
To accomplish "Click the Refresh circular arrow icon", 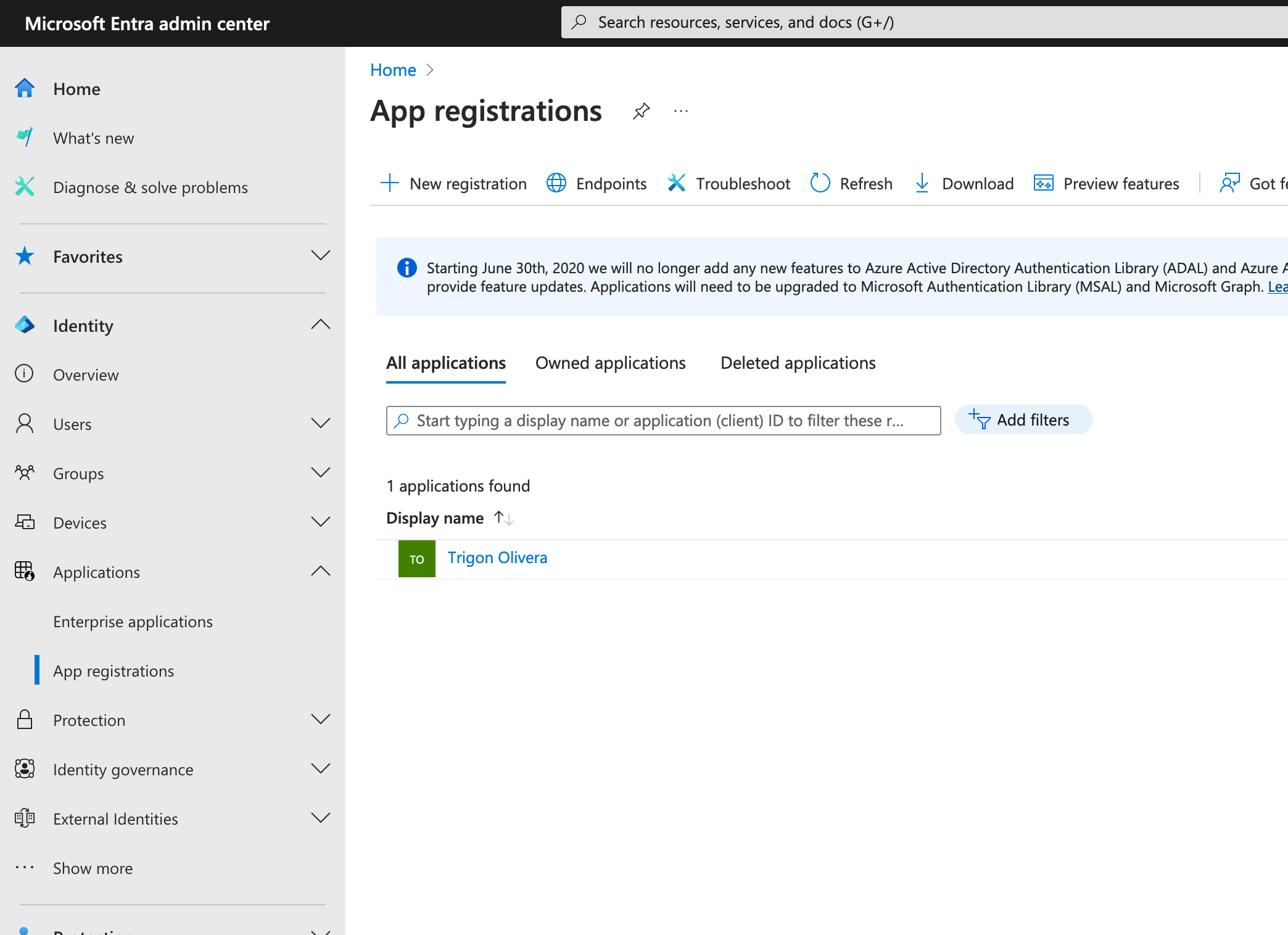I will (x=820, y=183).
